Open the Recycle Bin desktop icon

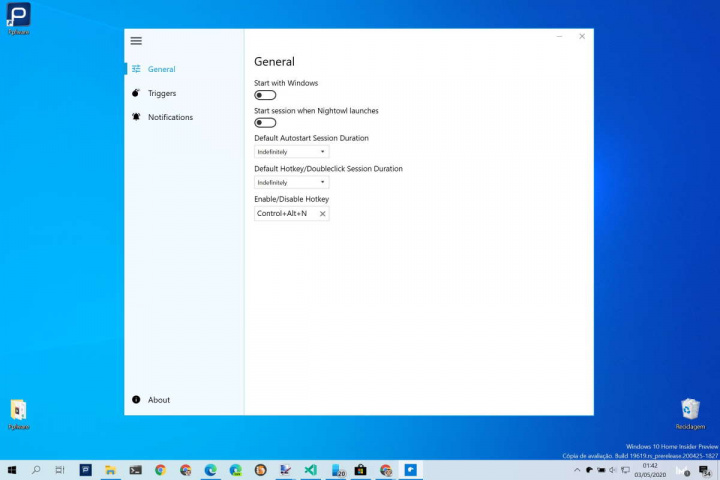click(690, 410)
